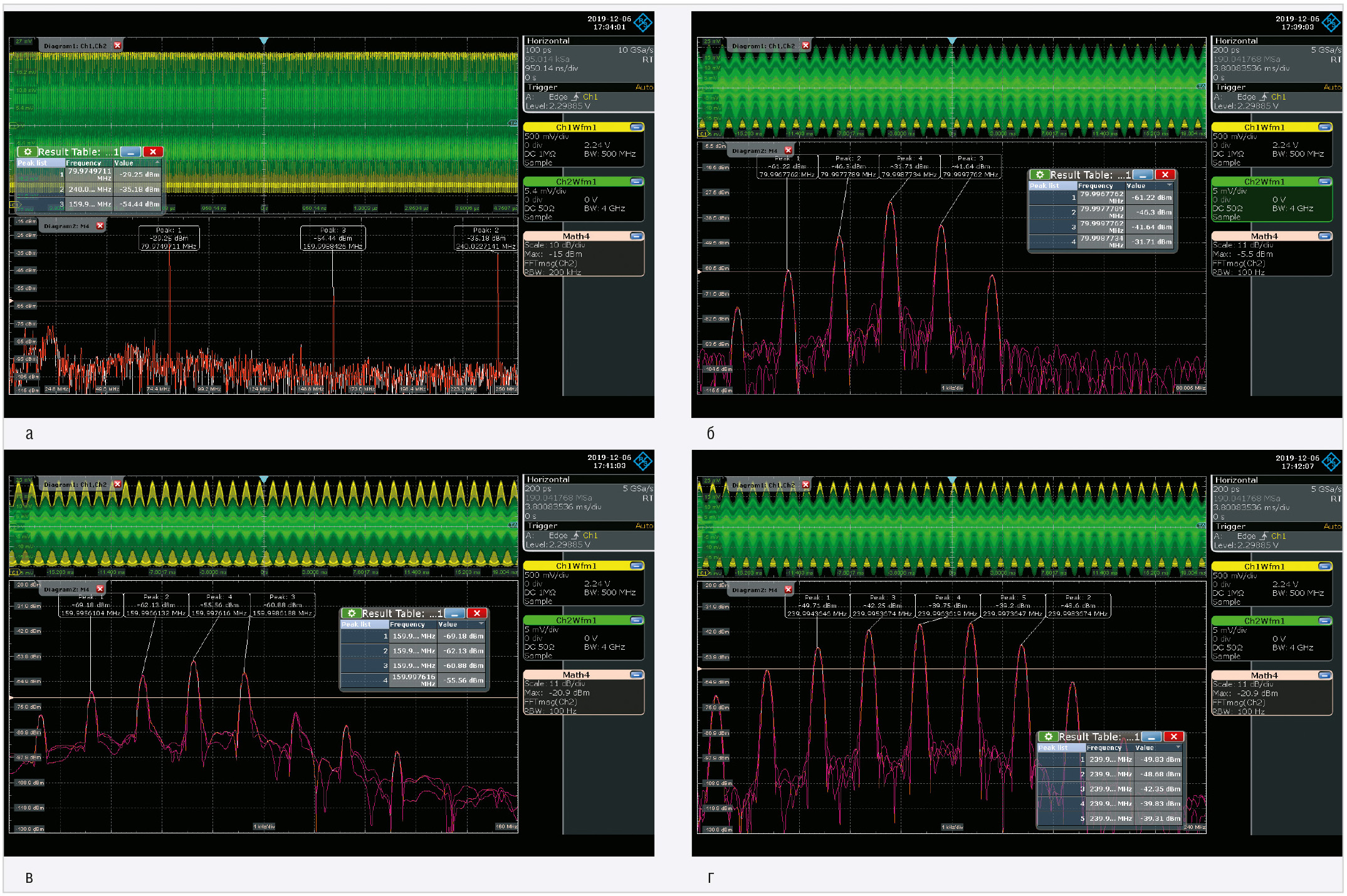Close the Result Table window in panel б
The height and width of the screenshot is (896, 1347).
(x=1165, y=175)
